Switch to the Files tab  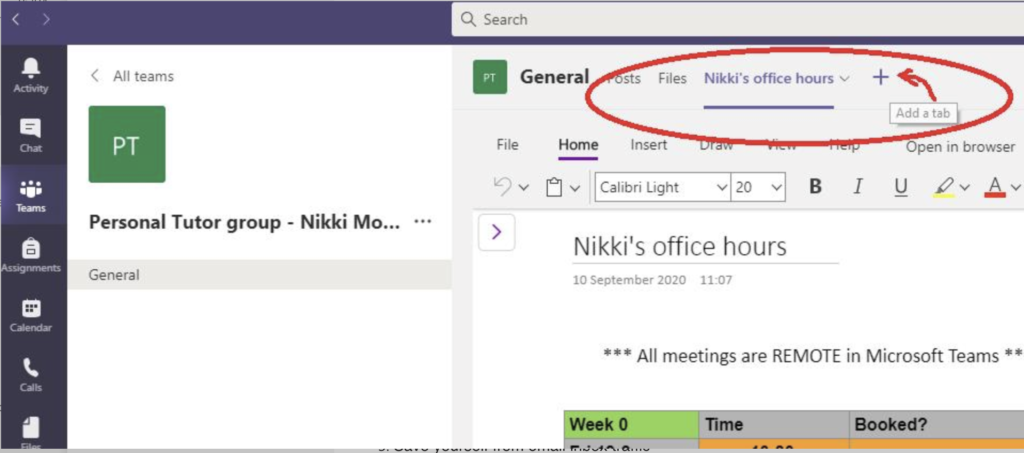pyautogui.click(x=672, y=78)
